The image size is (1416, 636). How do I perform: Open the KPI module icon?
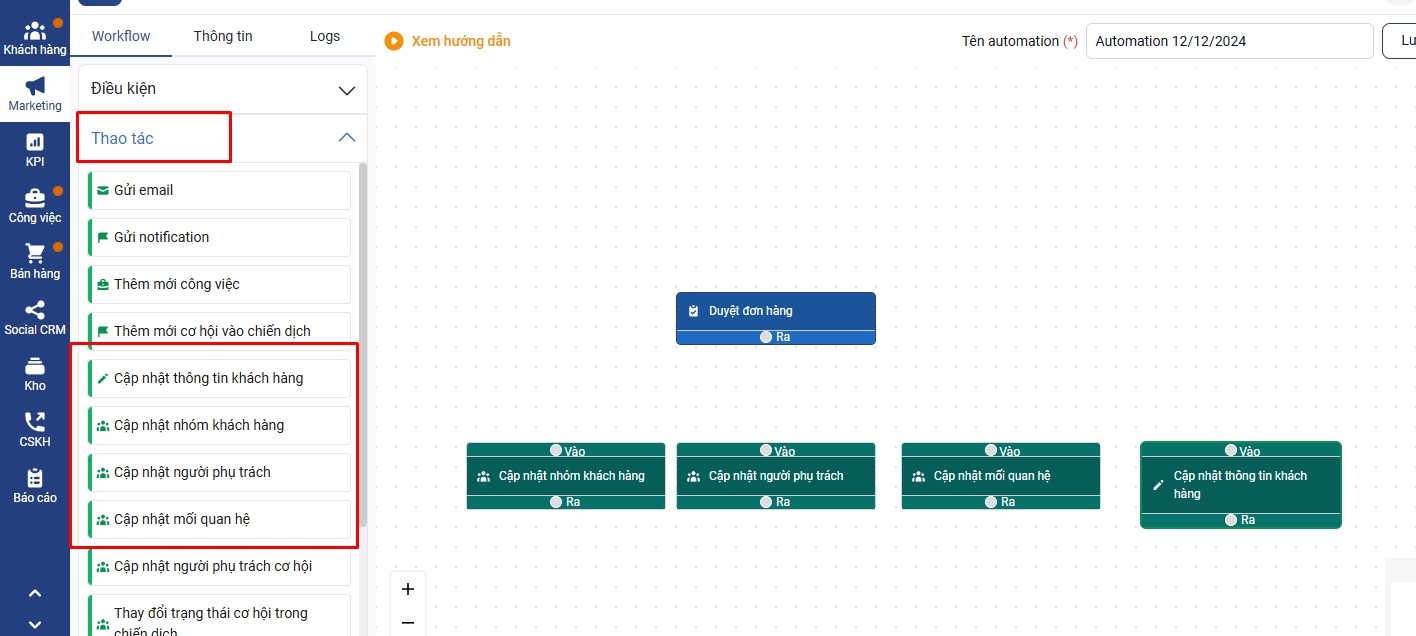tap(35, 143)
